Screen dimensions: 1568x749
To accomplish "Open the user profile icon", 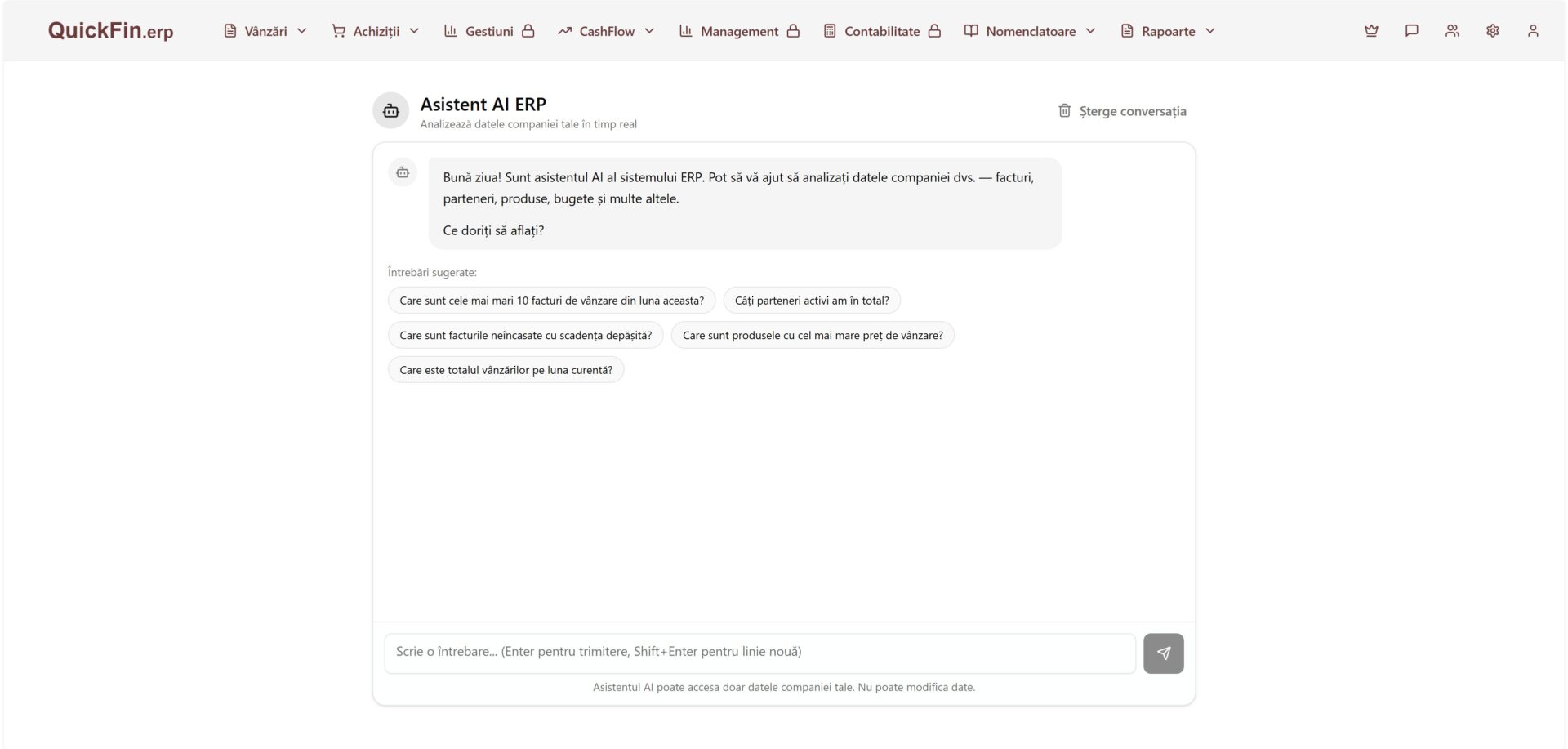I will 1533,31.
